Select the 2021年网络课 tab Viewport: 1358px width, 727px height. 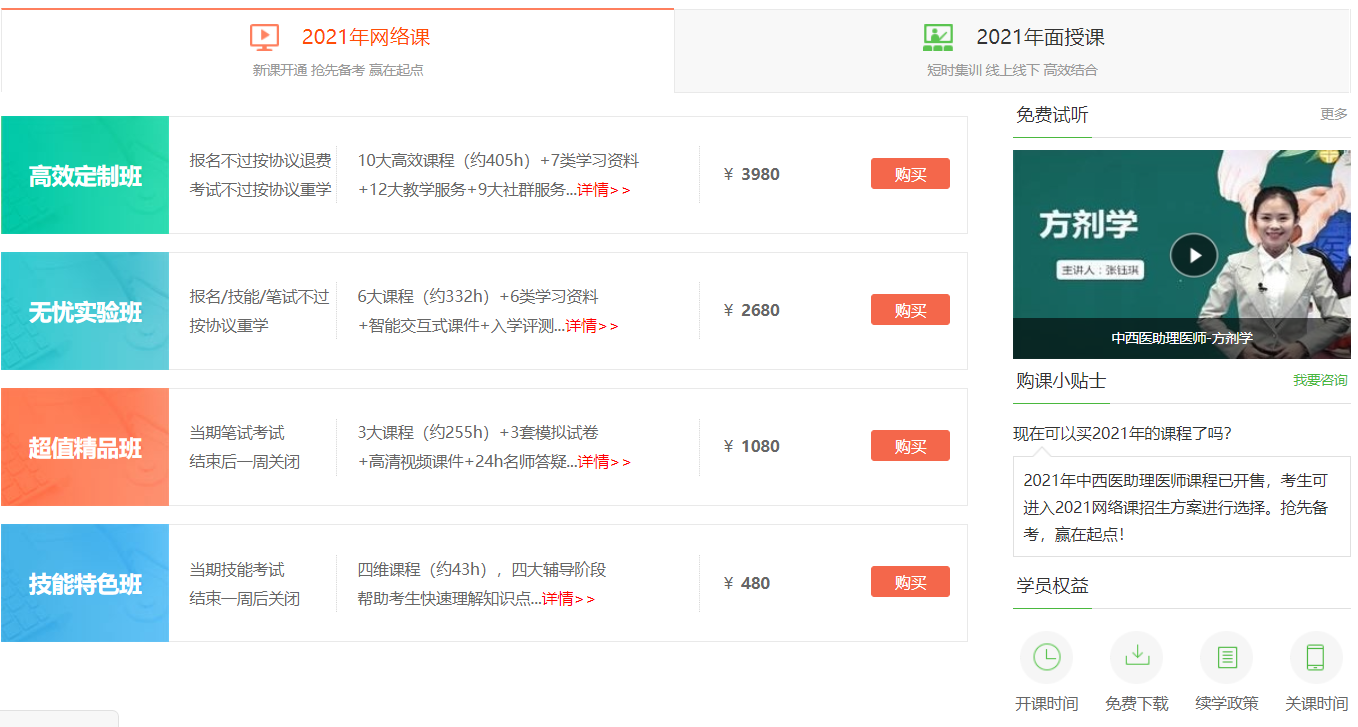(366, 38)
